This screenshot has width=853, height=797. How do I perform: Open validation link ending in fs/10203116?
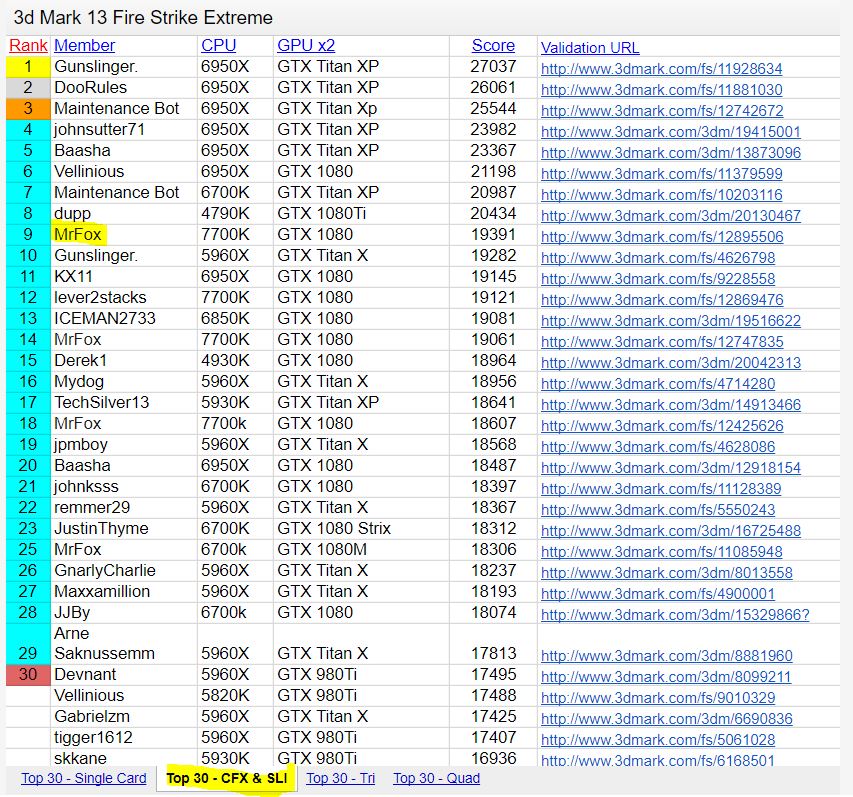[662, 195]
